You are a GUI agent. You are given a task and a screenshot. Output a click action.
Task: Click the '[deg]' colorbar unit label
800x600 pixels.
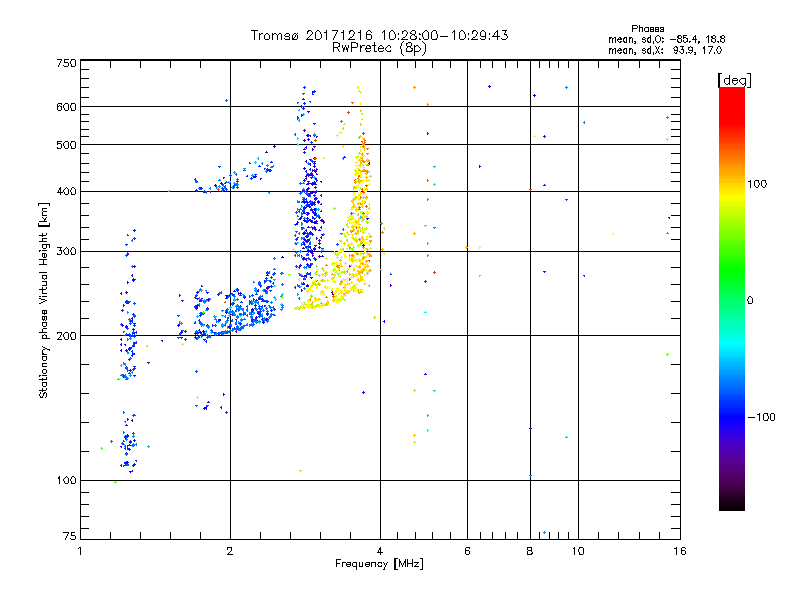click(x=734, y=80)
